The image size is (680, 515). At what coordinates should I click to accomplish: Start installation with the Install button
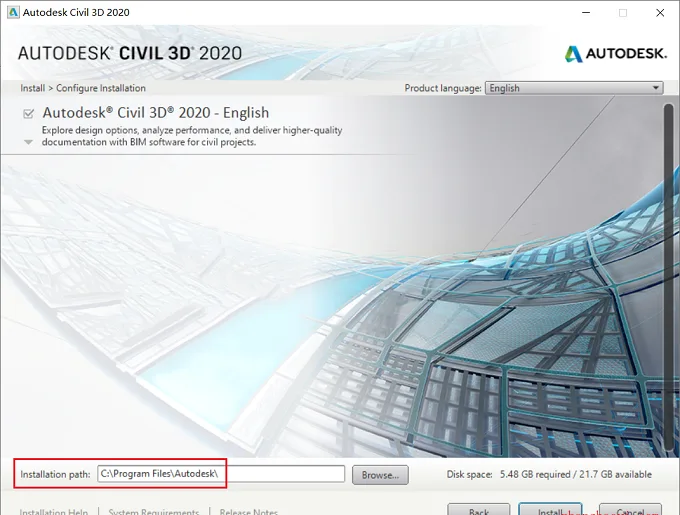(550, 510)
